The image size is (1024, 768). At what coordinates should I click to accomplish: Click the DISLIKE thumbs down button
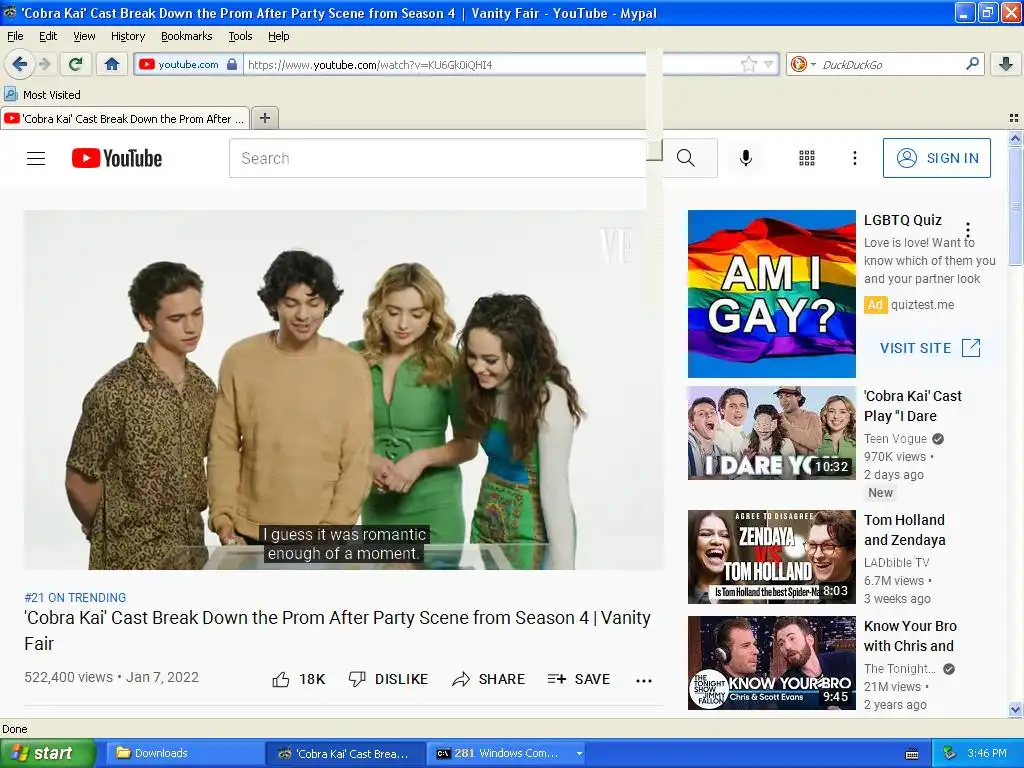click(x=388, y=679)
